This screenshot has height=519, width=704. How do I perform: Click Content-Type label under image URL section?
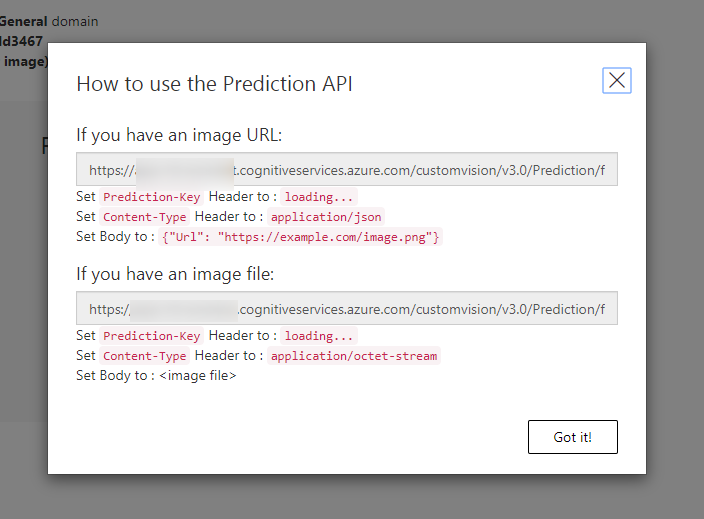coord(144,217)
